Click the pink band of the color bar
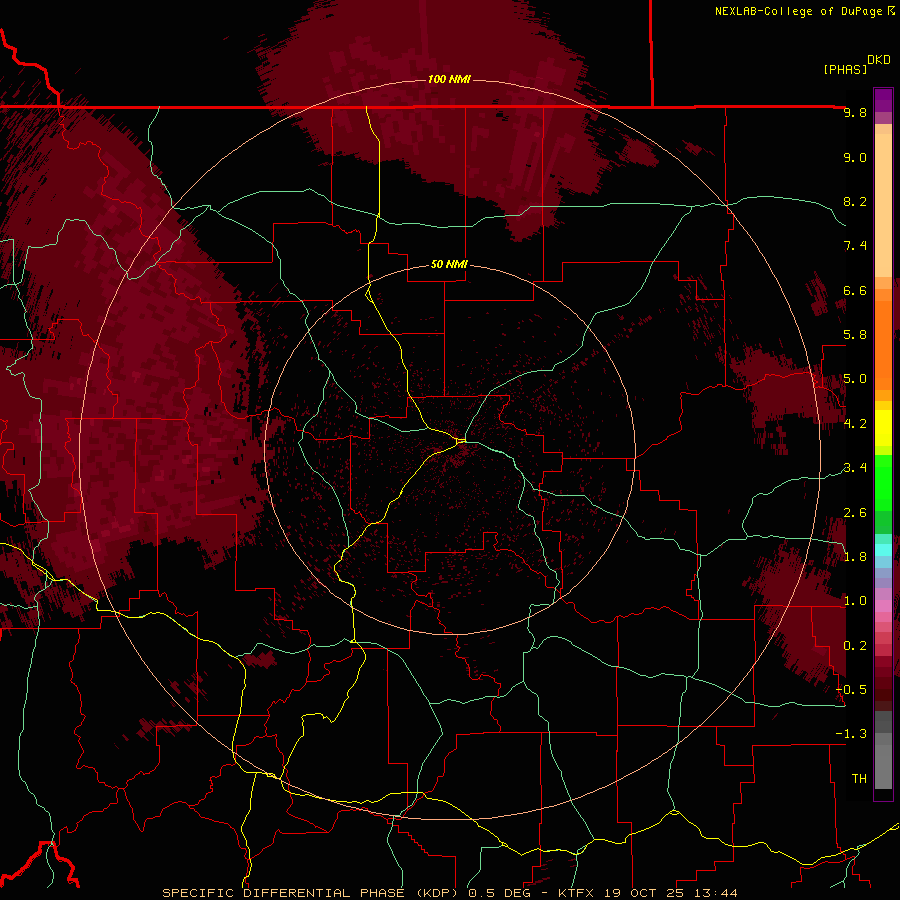The height and width of the screenshot is (900, 900). [883, 606]
